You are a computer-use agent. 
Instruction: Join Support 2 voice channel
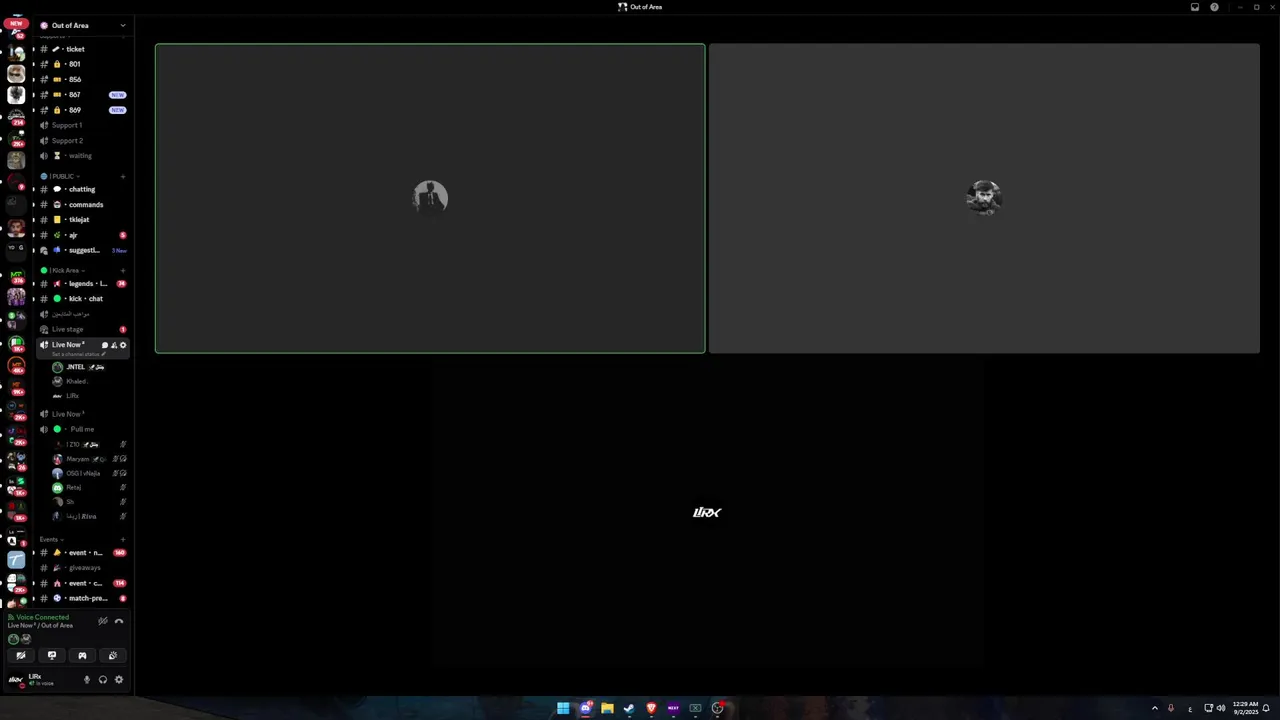(x=84, y=140)
